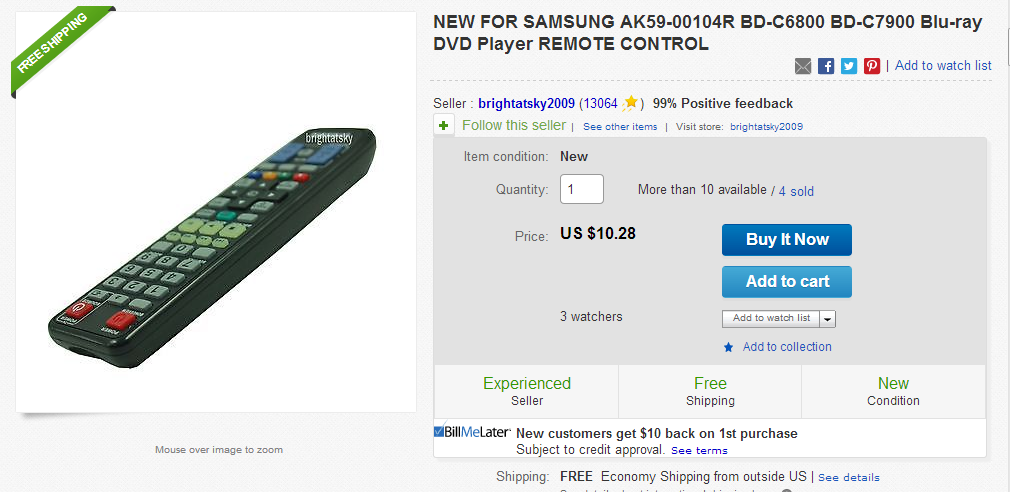Click the green plus follow icon
This screenshot has height=492, width=1010.
444,126
